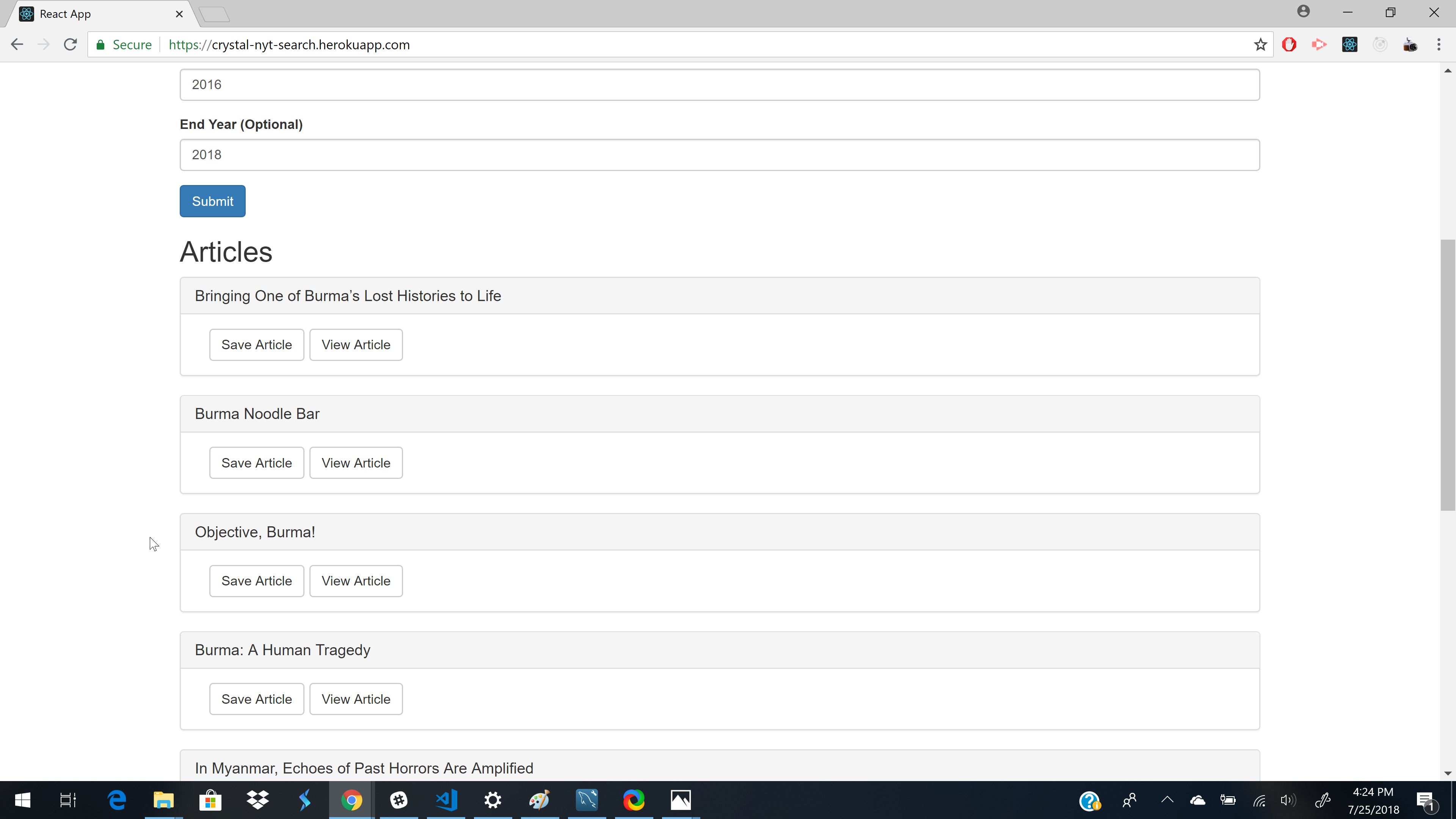This screenshot has width=1456, height=819.
Task: Open Chrome's three-dot menu
Action: (1439, 45)
